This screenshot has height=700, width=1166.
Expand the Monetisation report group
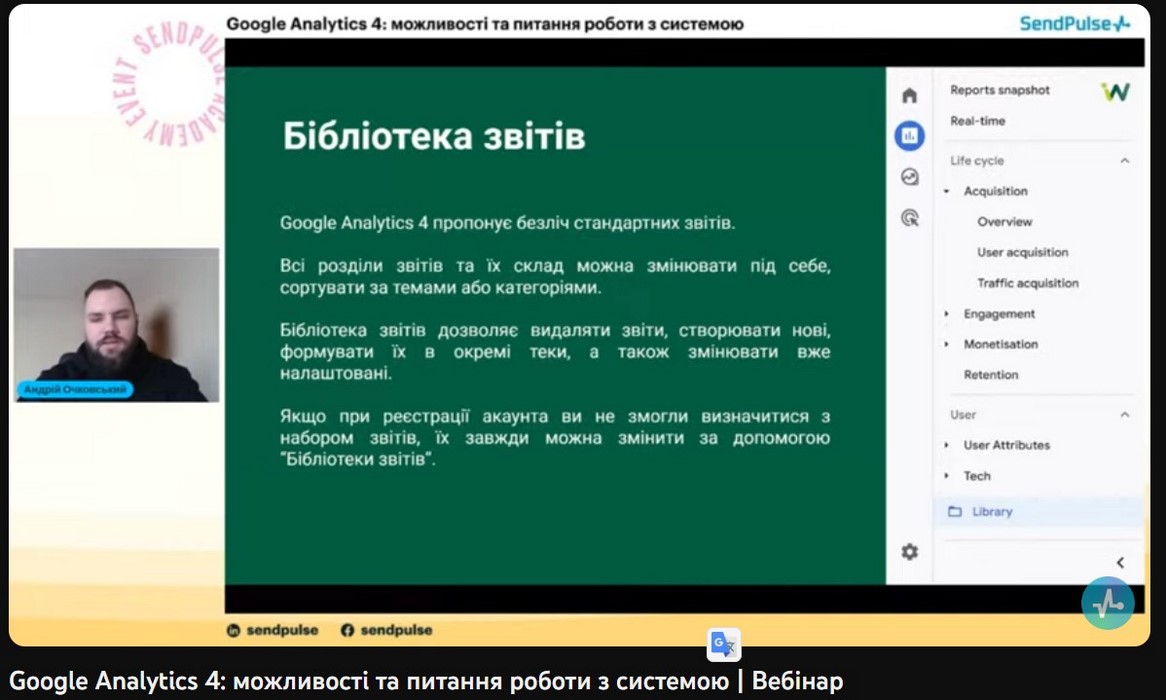click(946, 345)
